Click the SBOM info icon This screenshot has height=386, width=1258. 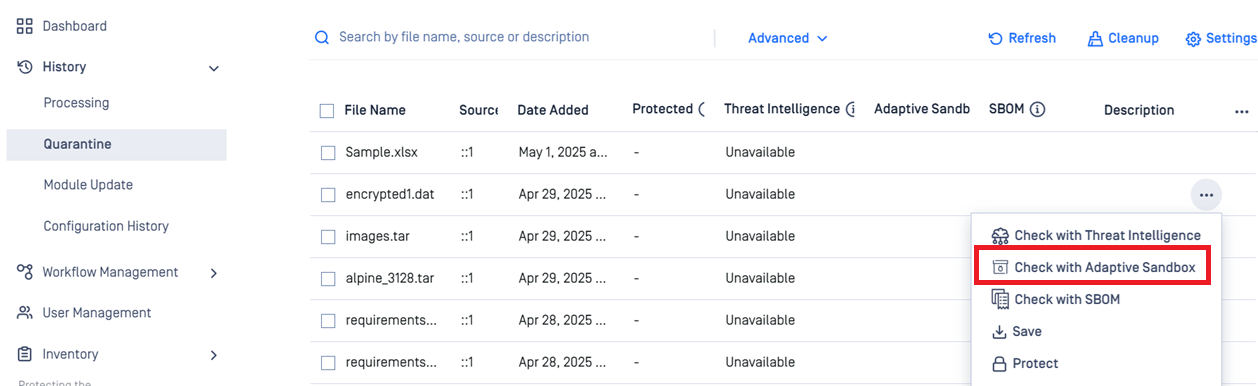(x=1037, y=110)
